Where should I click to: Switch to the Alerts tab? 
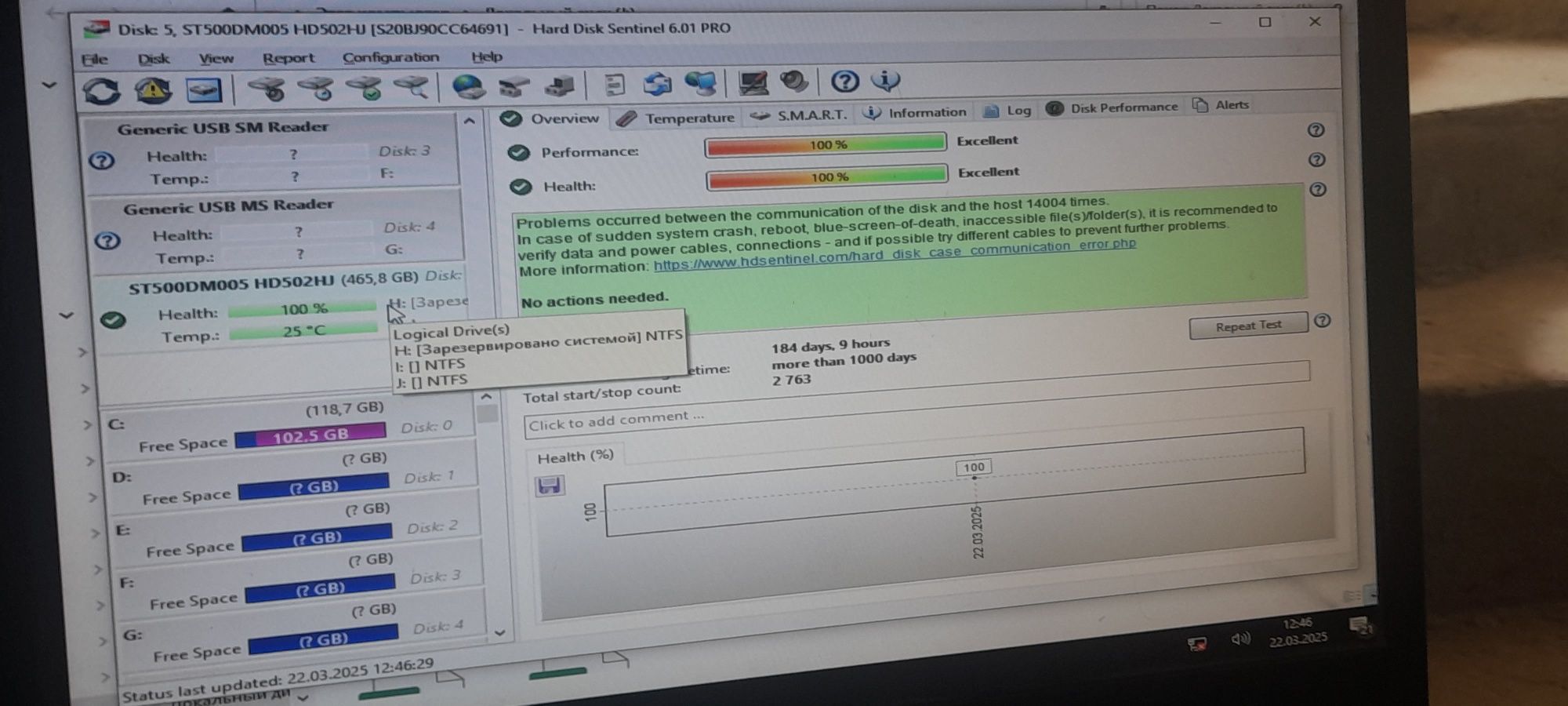(x=1221, y=105)
